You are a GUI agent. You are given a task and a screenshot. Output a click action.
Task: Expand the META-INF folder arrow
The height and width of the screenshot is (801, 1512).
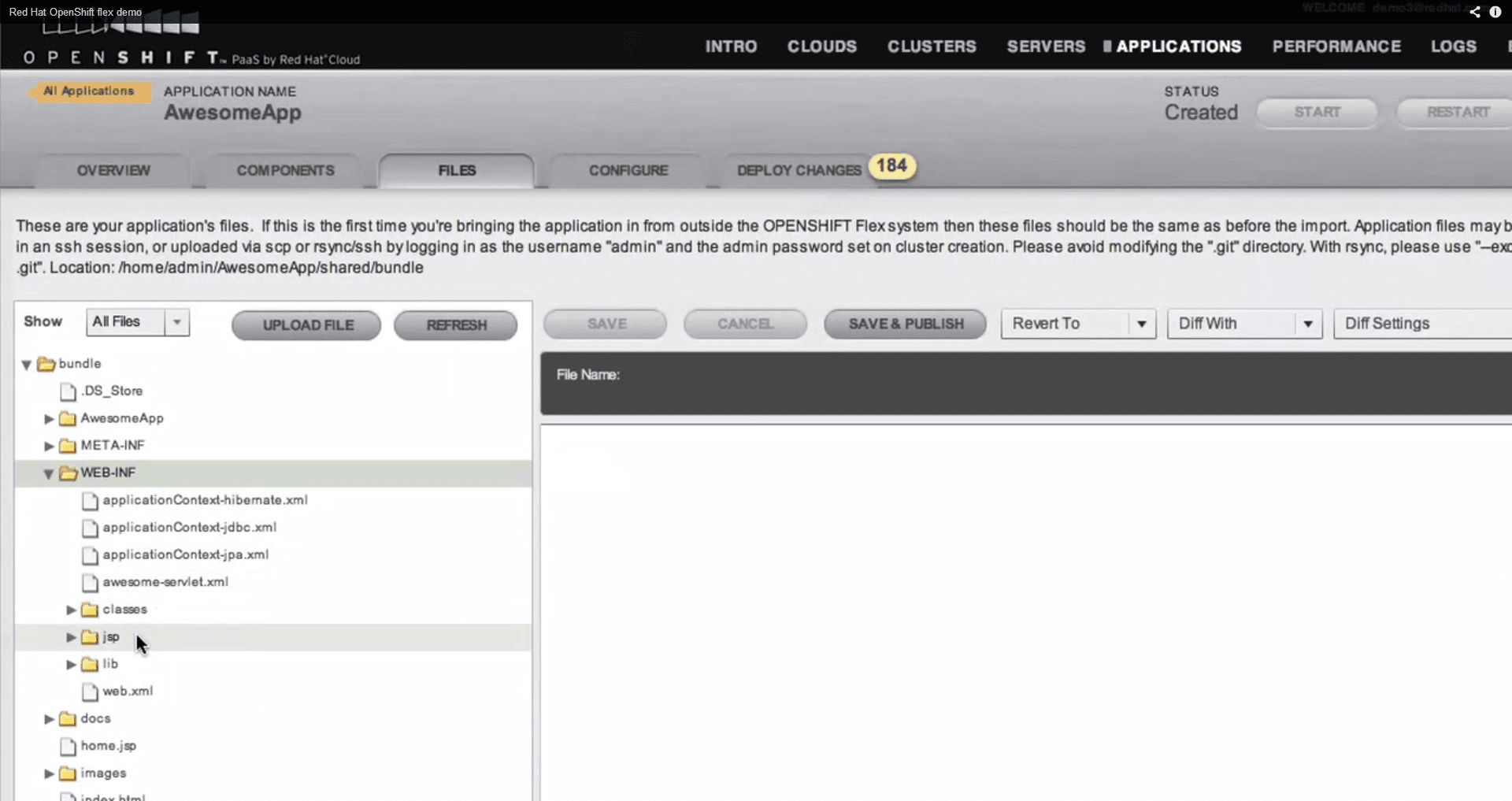tap(49, 447)
